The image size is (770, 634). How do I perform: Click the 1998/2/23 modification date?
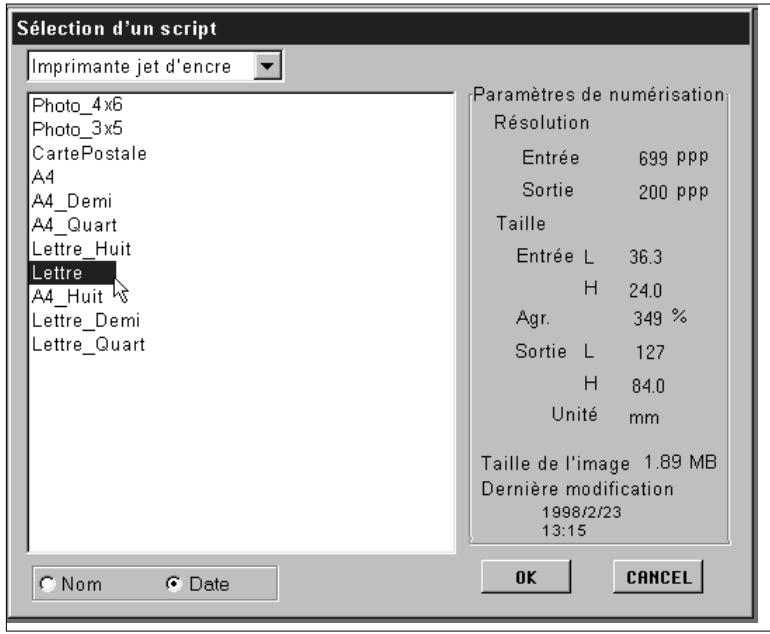pyautogui.click(x=581, y=512)
